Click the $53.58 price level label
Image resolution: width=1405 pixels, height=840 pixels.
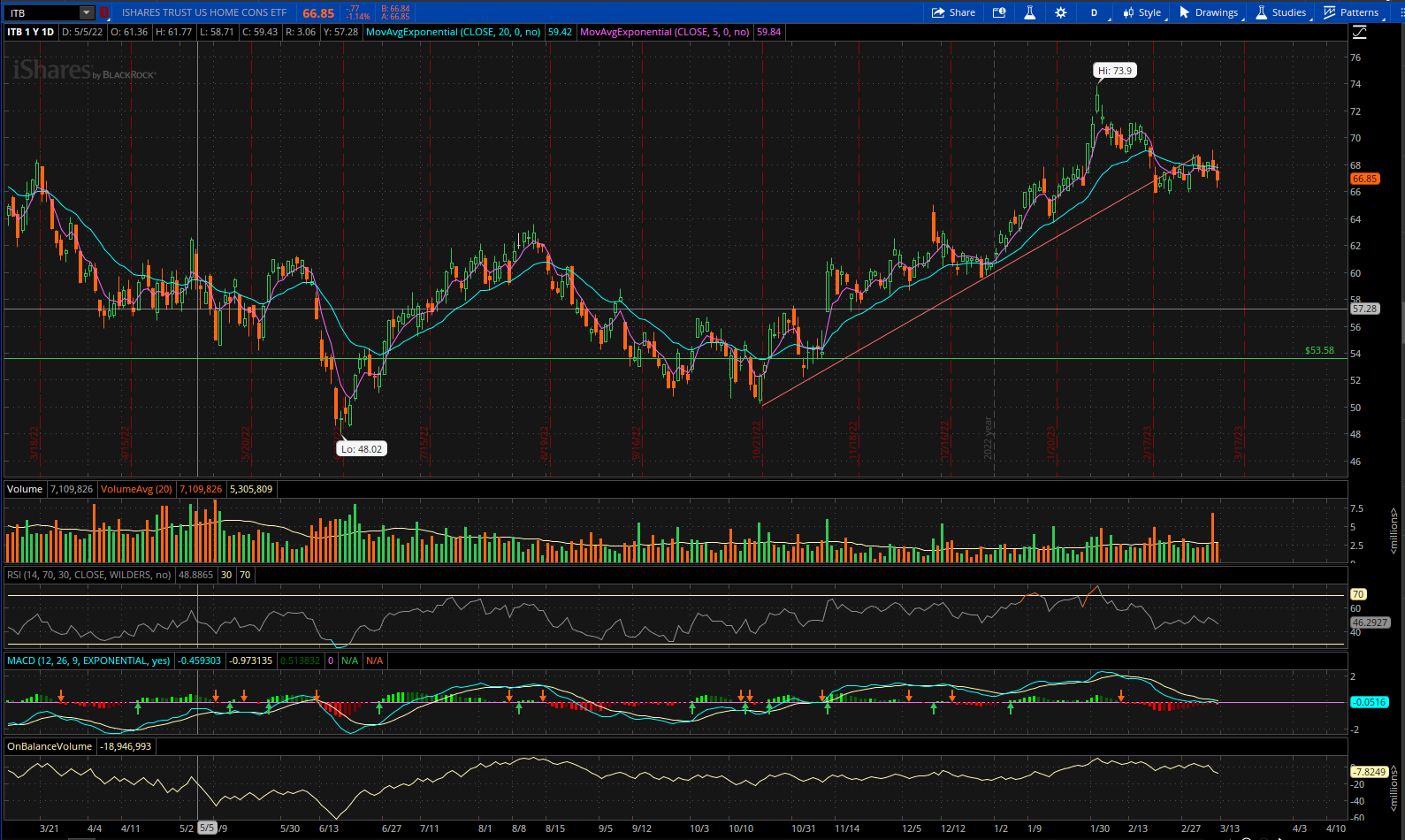(1319, 350)
